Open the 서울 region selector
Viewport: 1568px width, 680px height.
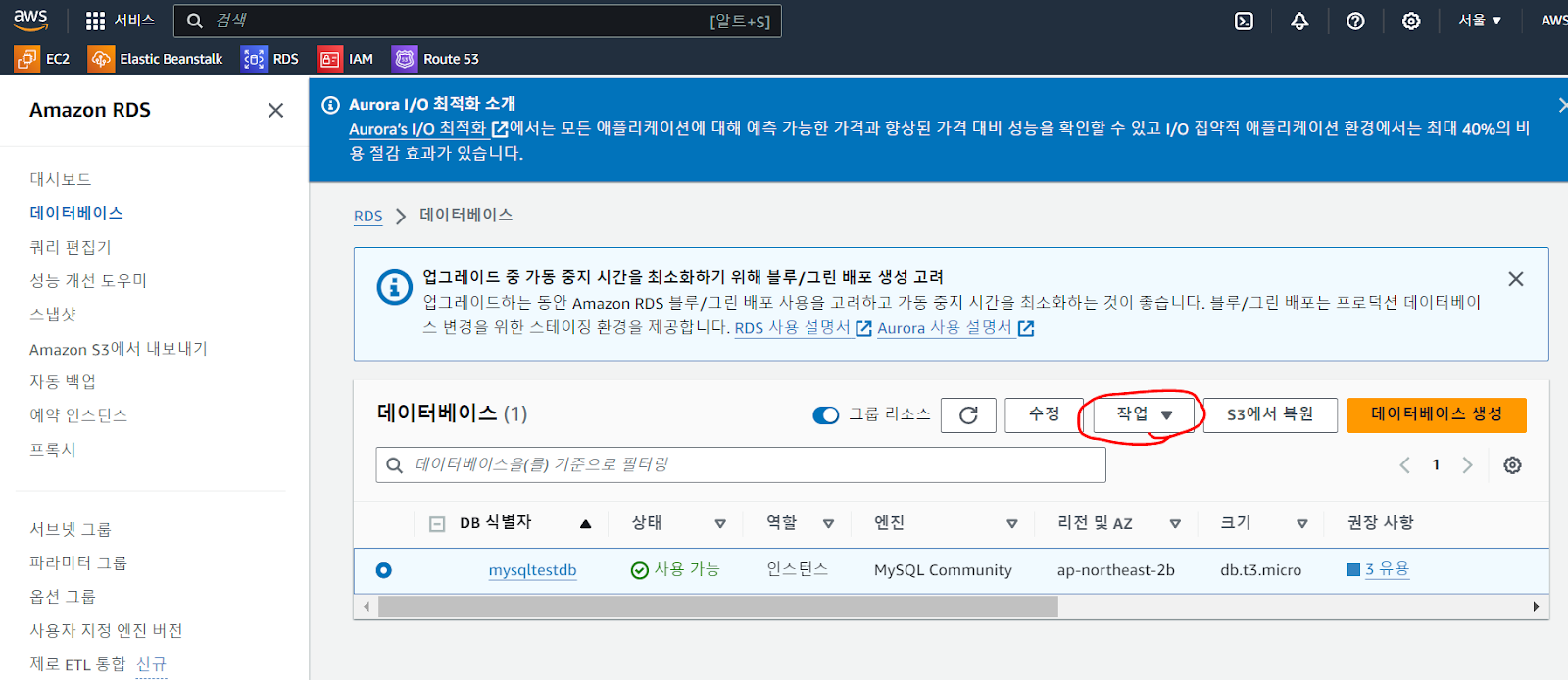click(1480, 21)
